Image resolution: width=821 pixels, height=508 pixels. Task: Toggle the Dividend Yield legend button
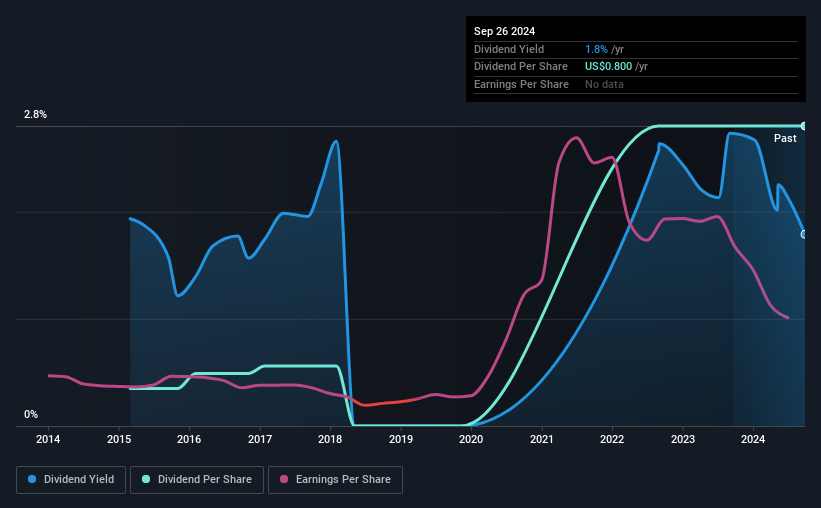[x=71, y=479]
